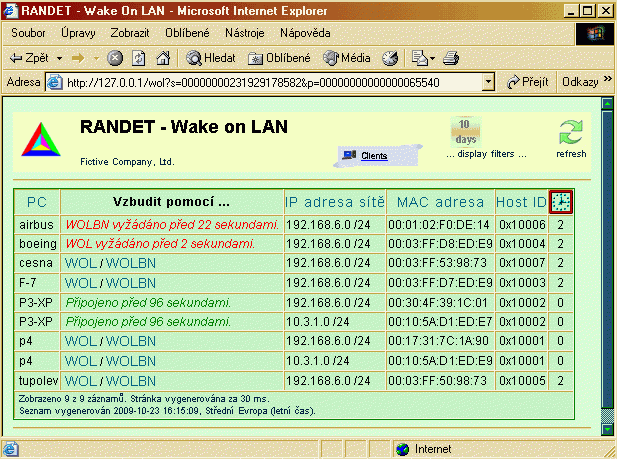Open browsing History icon
The width and height of the screenshot is (617, 459).
(390, 58)
